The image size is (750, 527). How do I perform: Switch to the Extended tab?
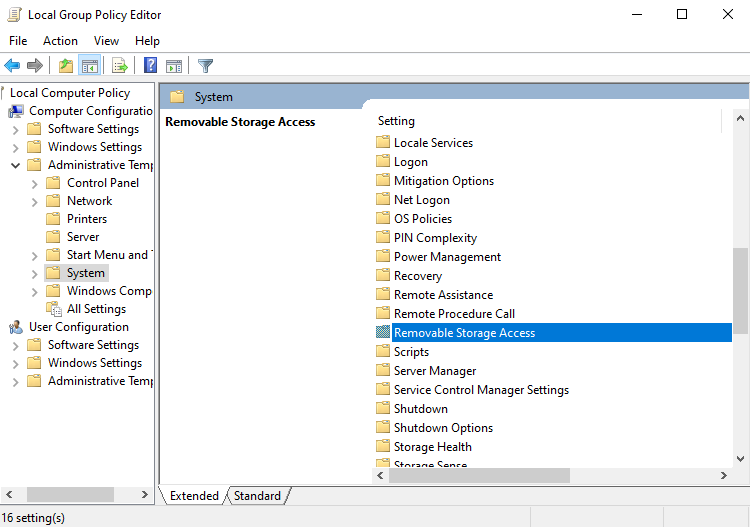(194, 496)
